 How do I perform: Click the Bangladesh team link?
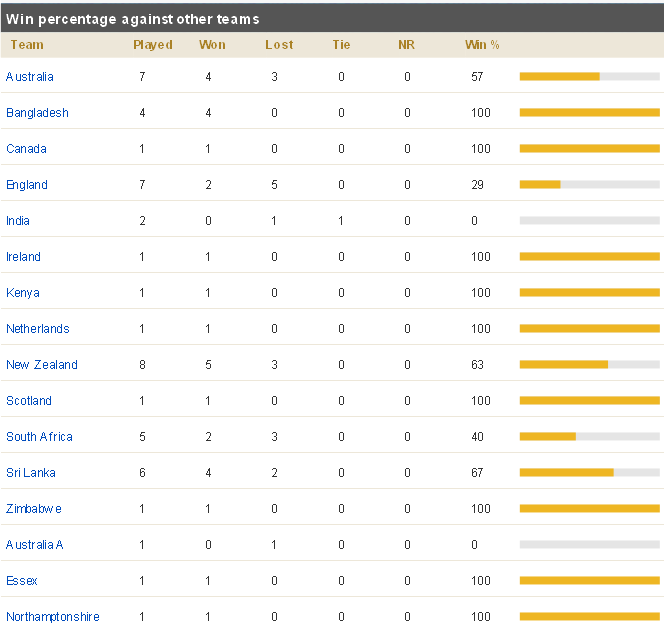click(x=37, y=113)
